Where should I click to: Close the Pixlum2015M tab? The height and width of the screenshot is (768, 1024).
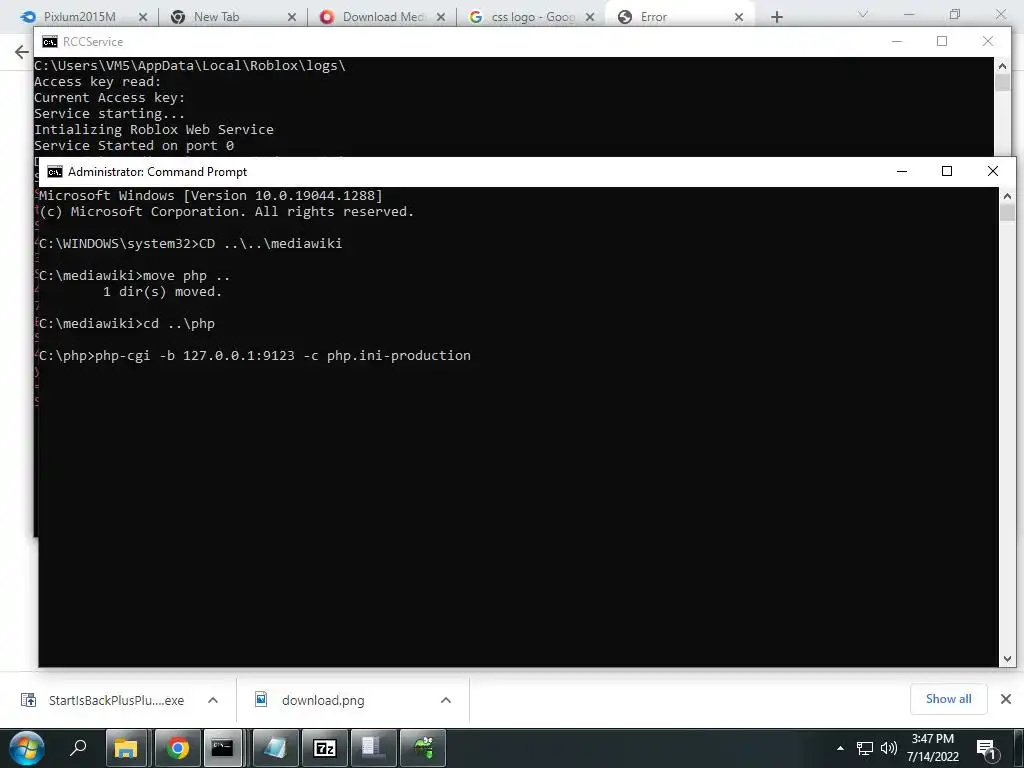tap(143, 17)
